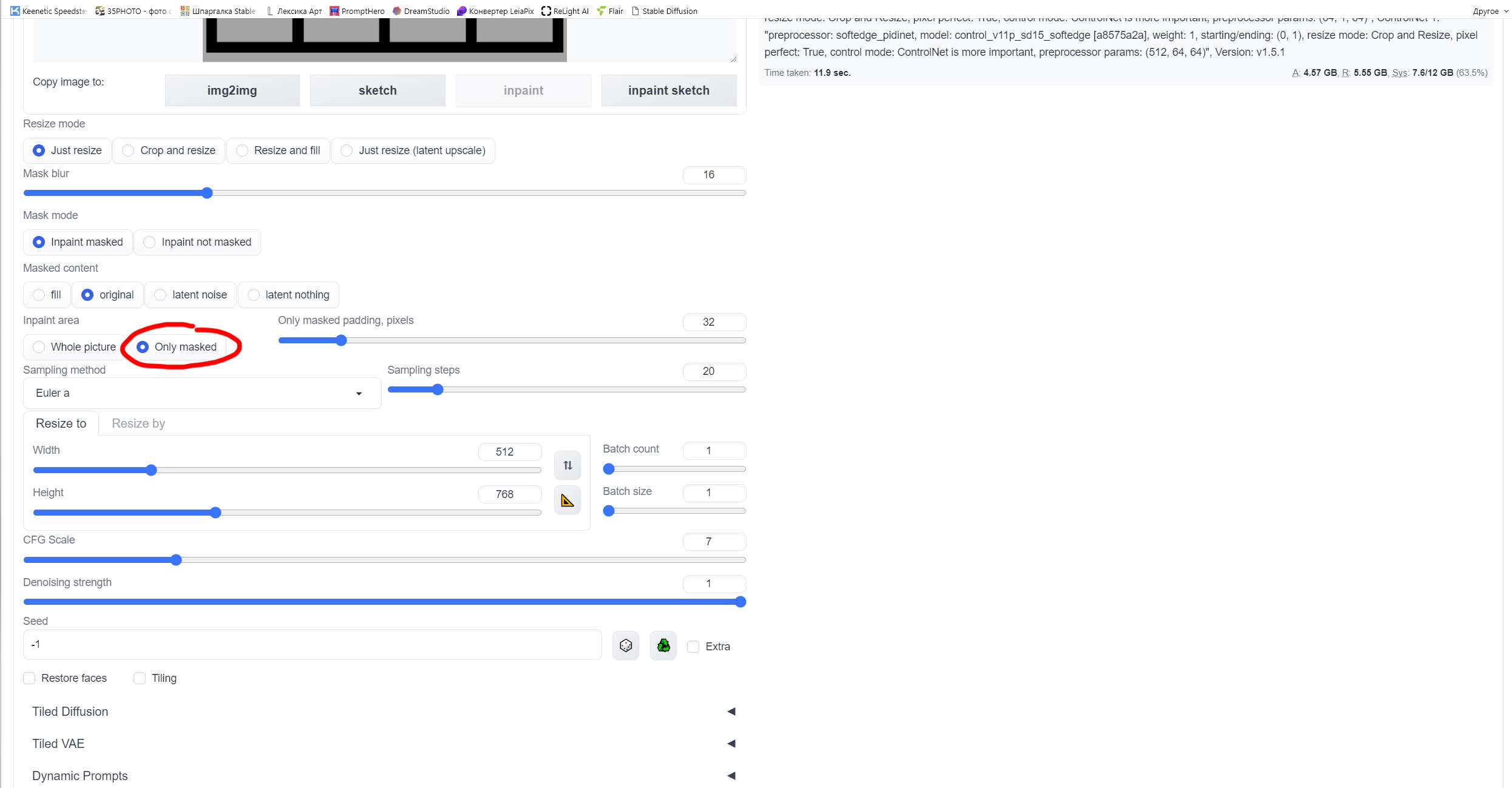Click the swap width and height icon

(567, 465)
